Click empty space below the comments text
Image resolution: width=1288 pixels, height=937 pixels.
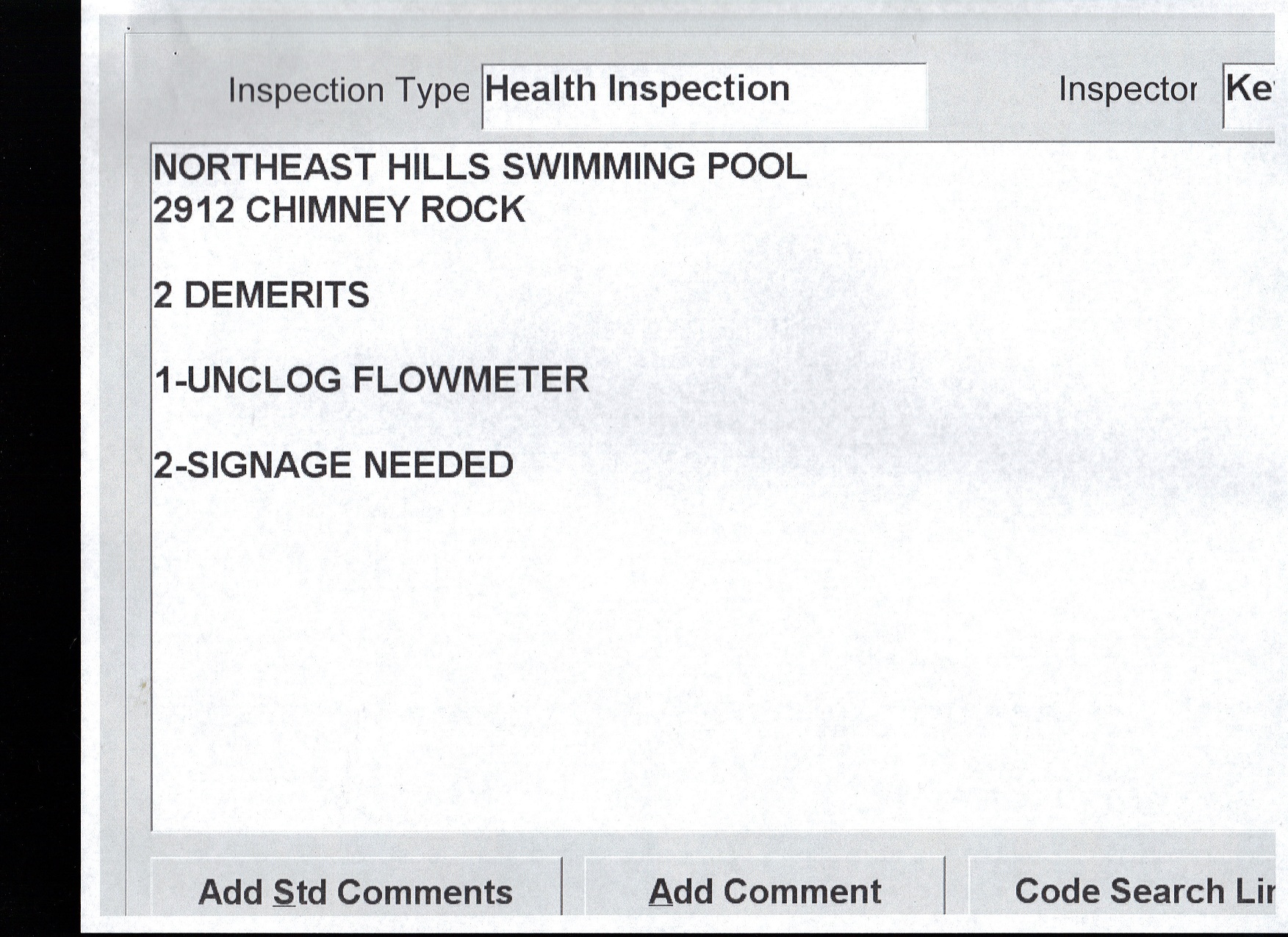click(661, 661)
